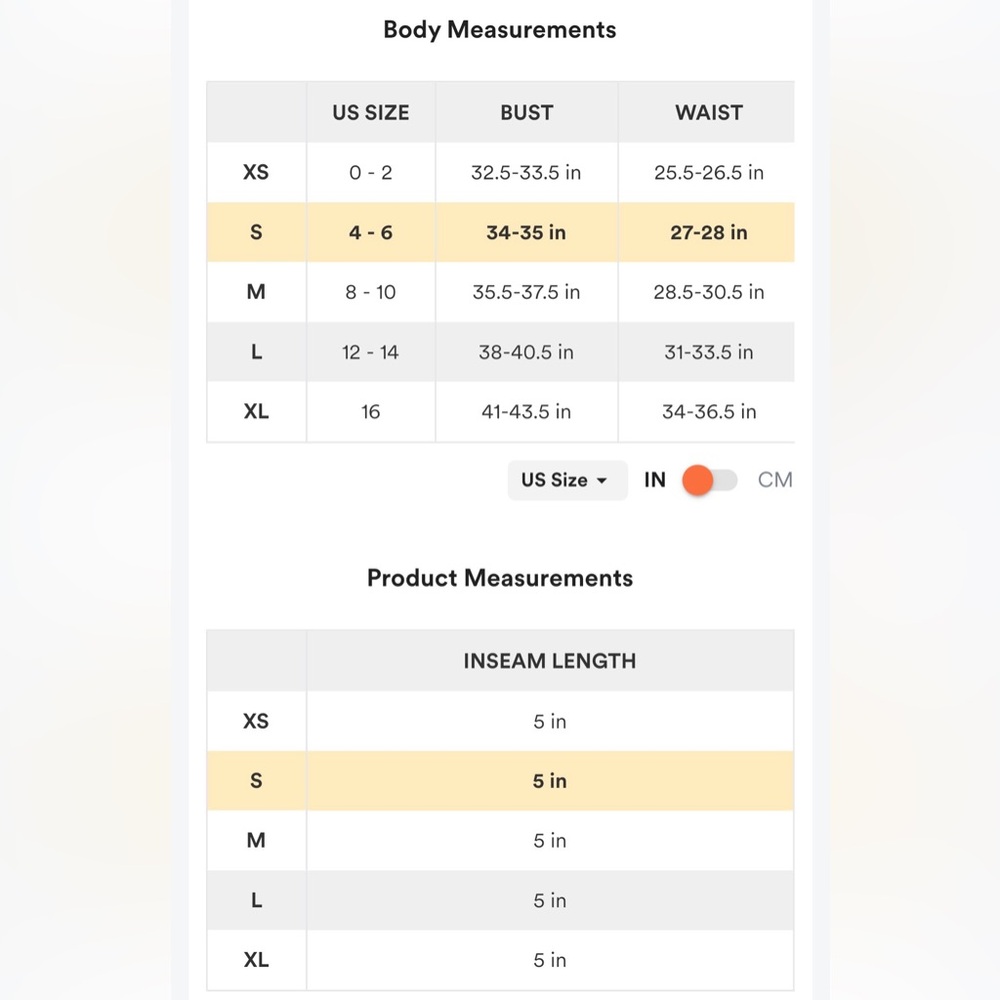
Task: Select the highlighted 4 - 6 size cell
Action: point(371,233)
